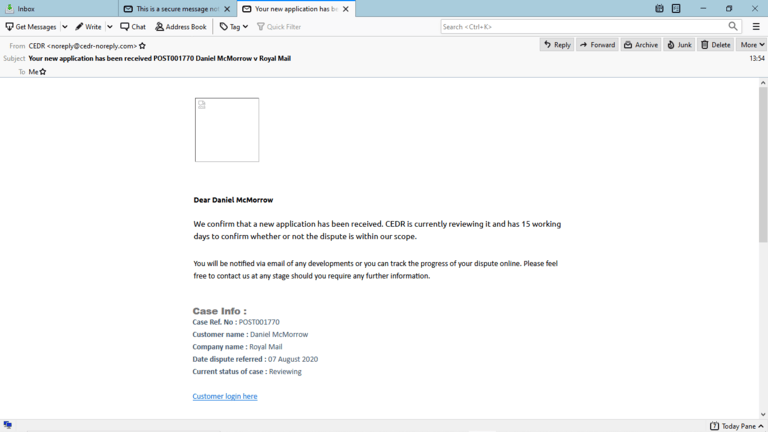
Task: Open the More actions dropdown
Action: [751, 45]
